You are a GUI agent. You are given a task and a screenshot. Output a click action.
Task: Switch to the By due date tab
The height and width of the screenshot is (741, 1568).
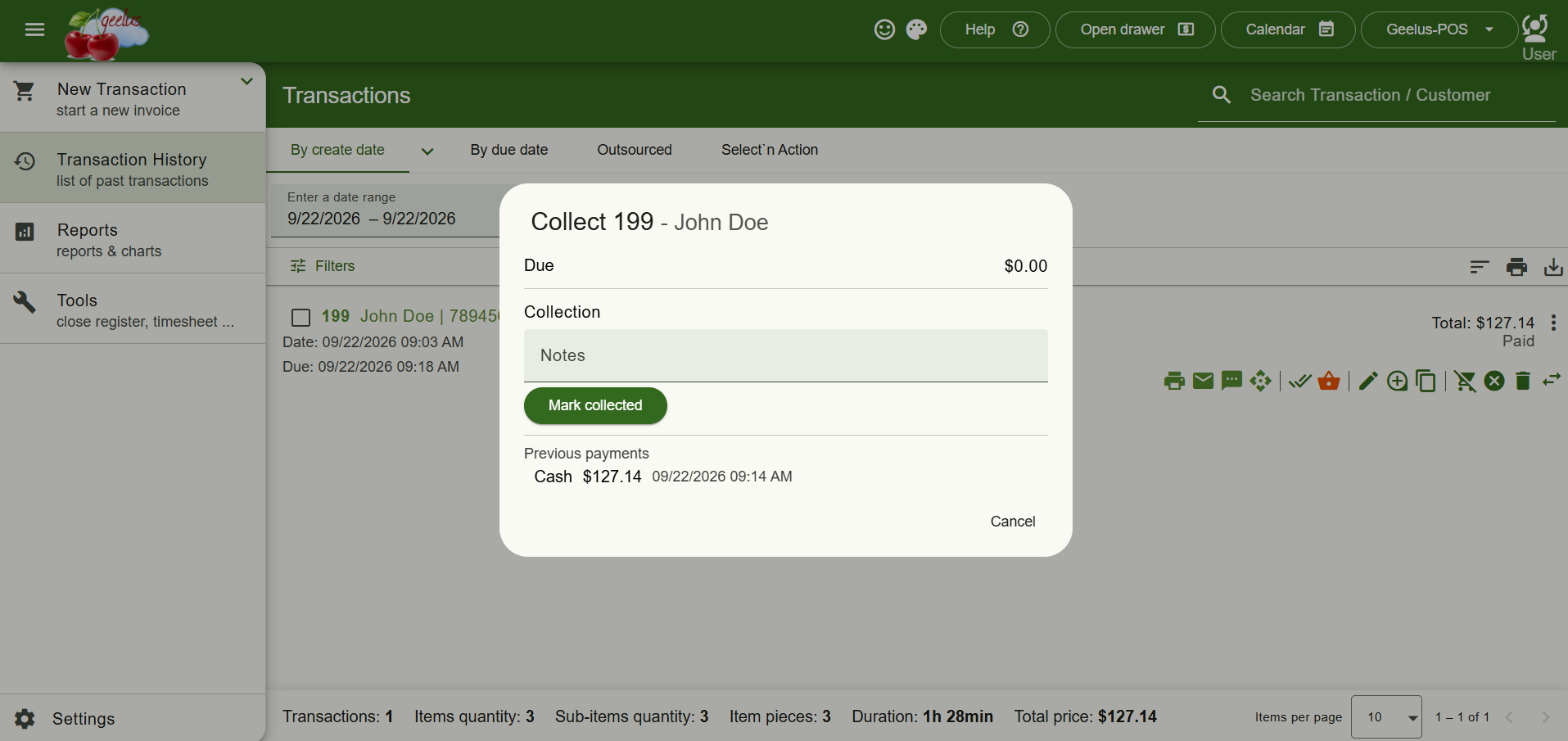coord(509,150)
